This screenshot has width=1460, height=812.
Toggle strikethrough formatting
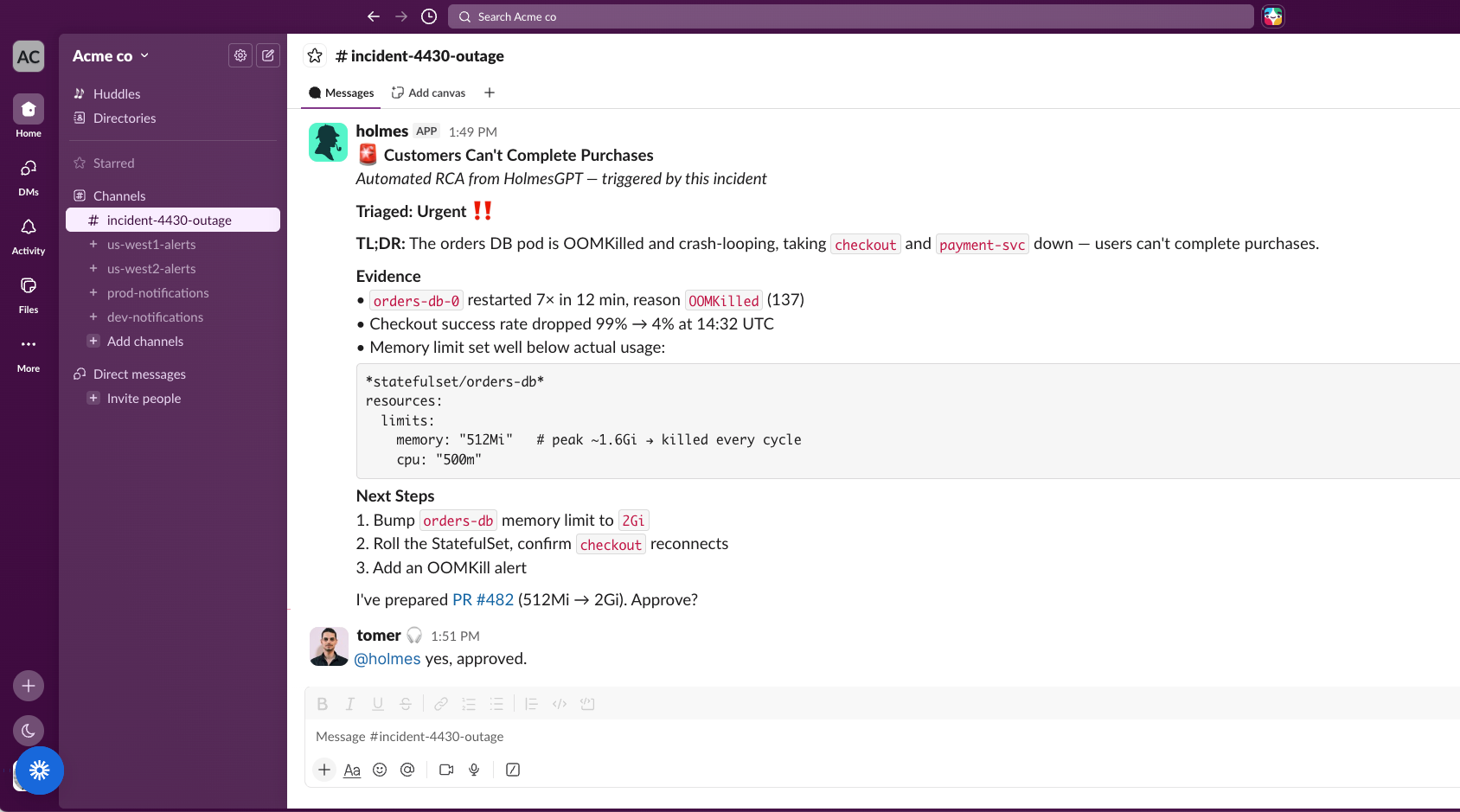(x=405, y=704)
